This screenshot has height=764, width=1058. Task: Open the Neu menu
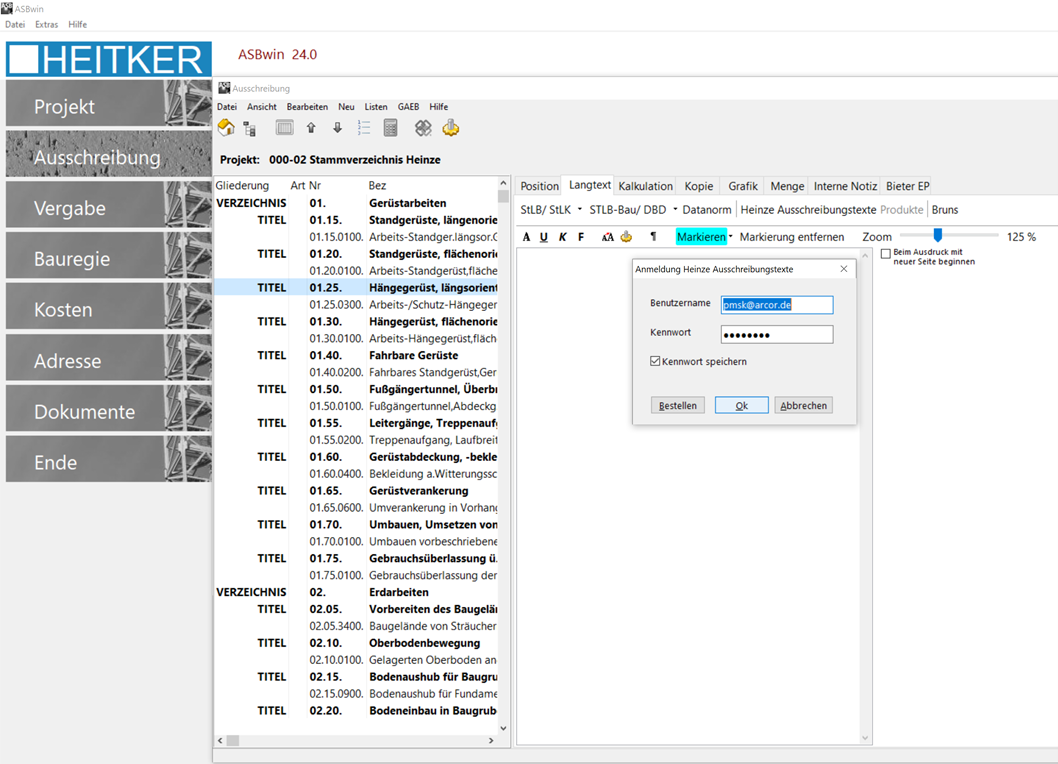pyautogui.click(x=346, y=107)
